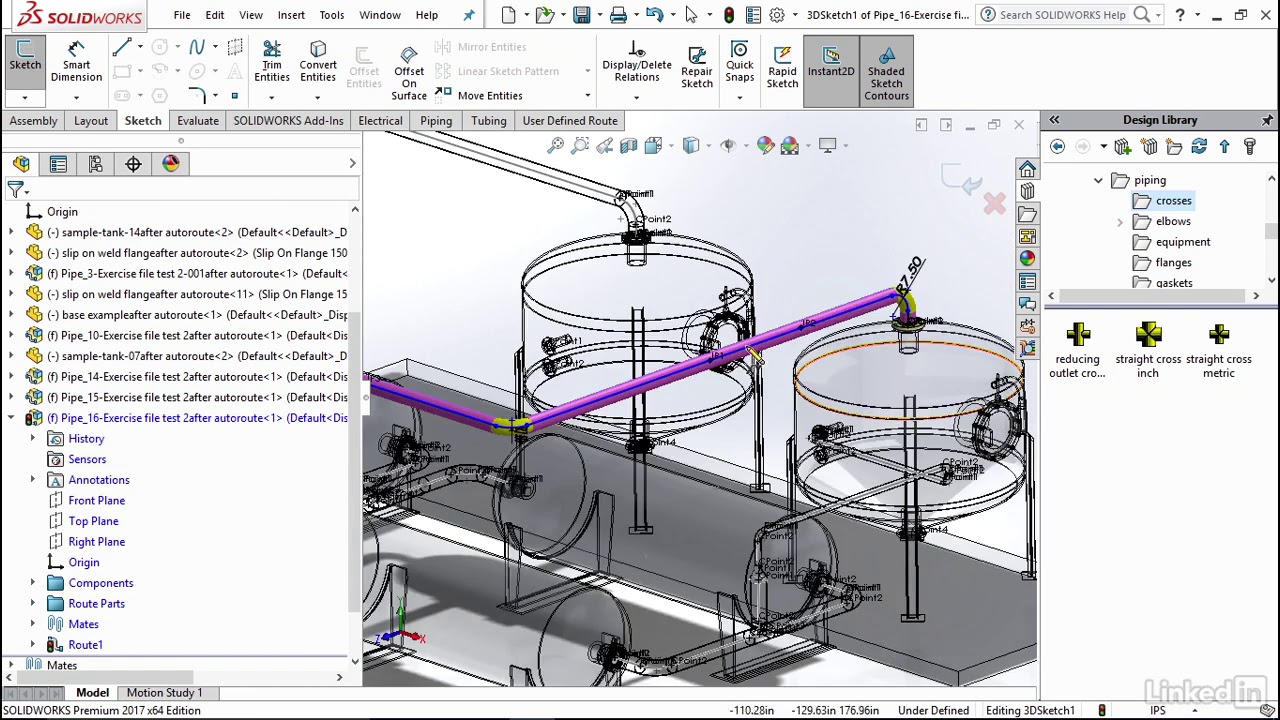Open Edit Appearance in view toolbar

(x=765, y=146)
